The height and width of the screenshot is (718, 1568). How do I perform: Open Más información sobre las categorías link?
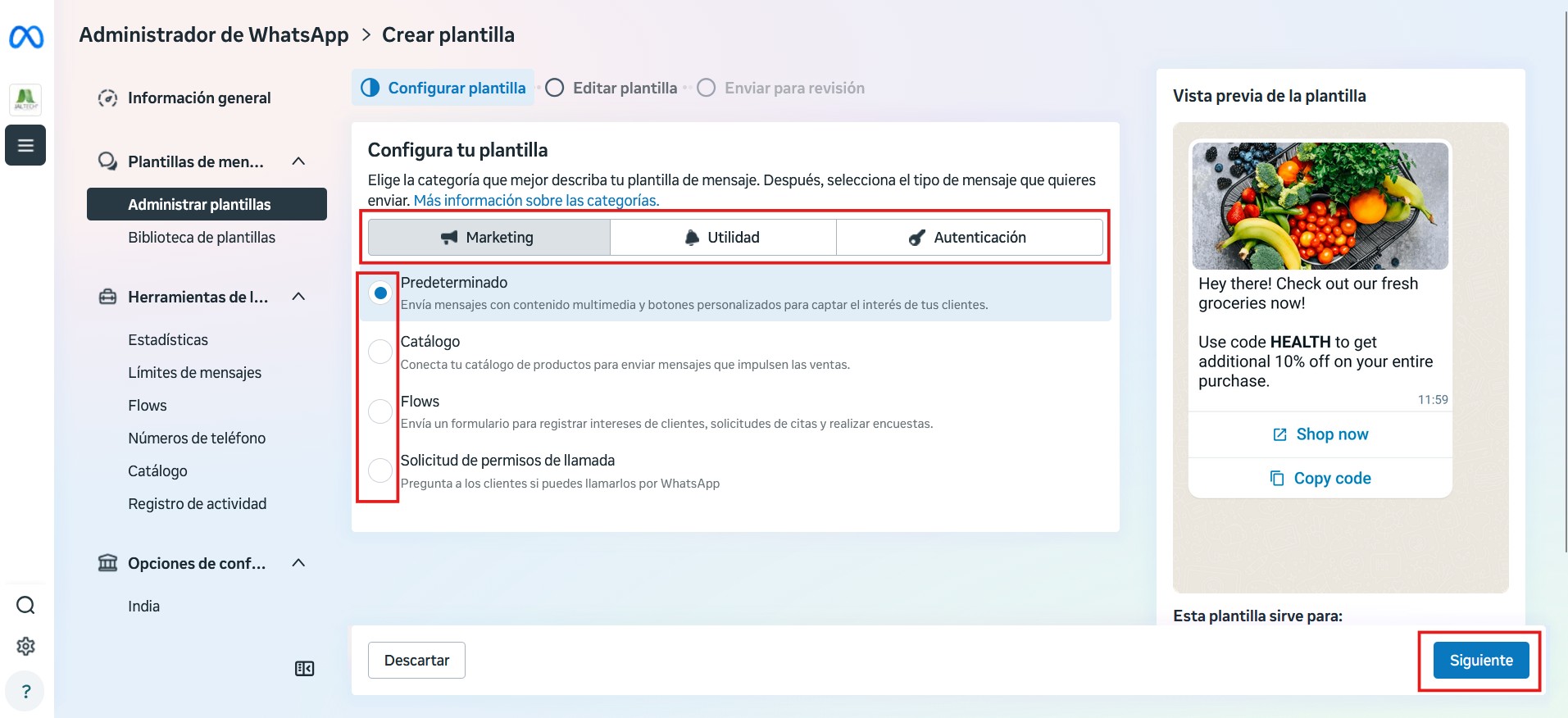click(536, 201)
